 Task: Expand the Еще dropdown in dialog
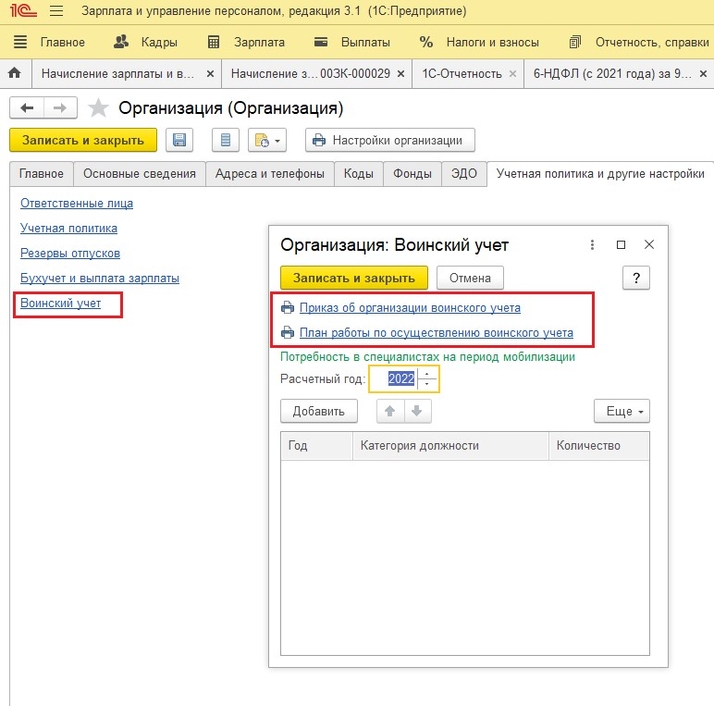pos(622,411)
